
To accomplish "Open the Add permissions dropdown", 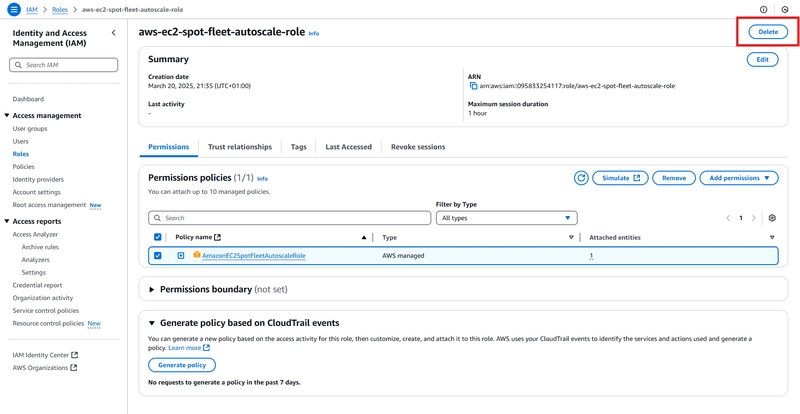I will click(x=739, y=178).
